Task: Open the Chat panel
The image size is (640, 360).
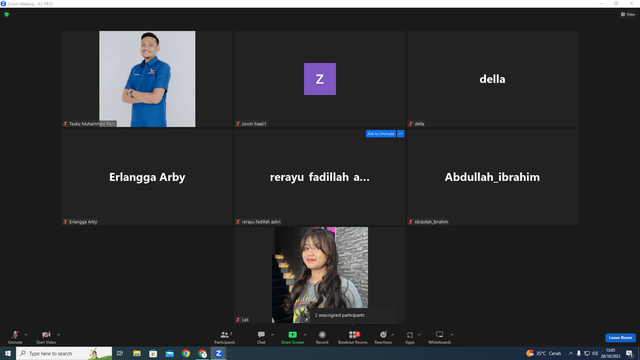Action: click(261, 337)
